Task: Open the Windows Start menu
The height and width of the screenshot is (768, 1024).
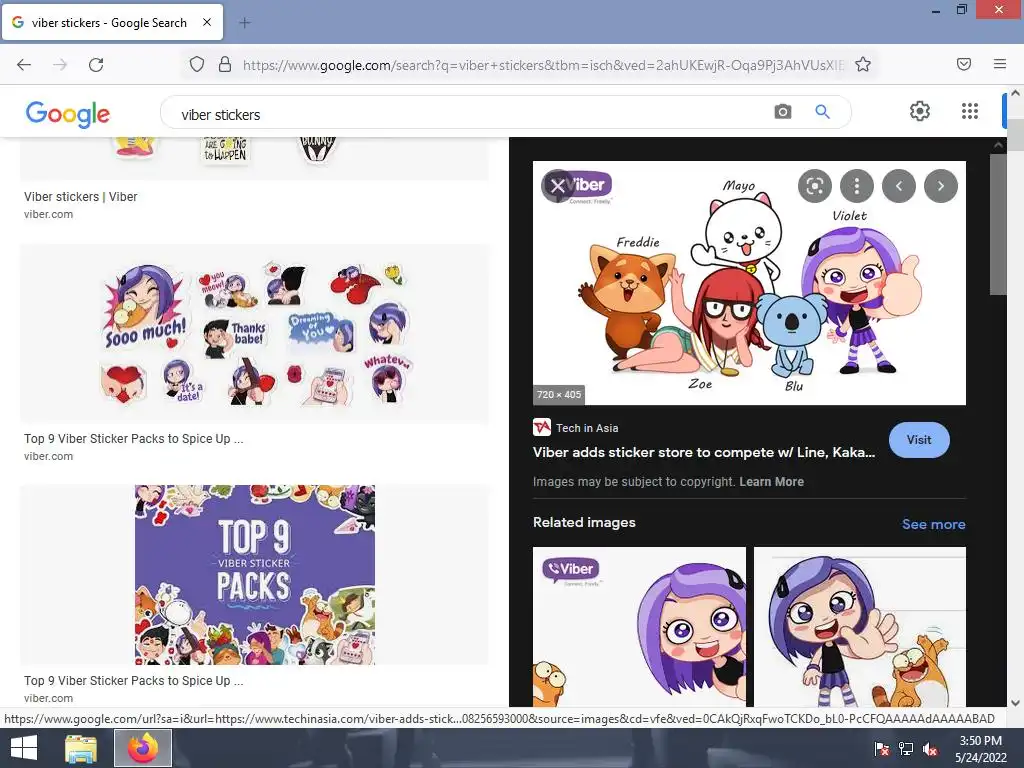Action: pyautogui.click(x=24, y=748)
